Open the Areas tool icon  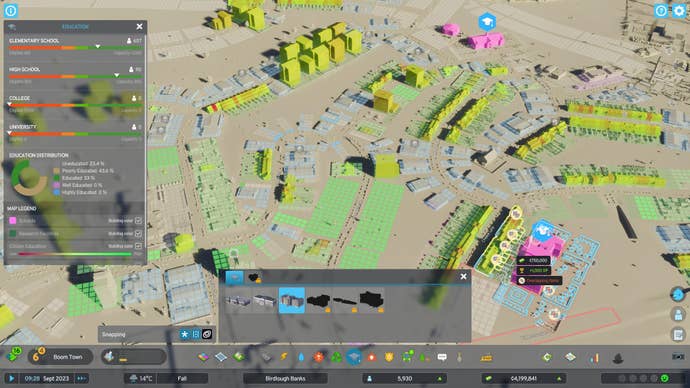pos(221,357)
